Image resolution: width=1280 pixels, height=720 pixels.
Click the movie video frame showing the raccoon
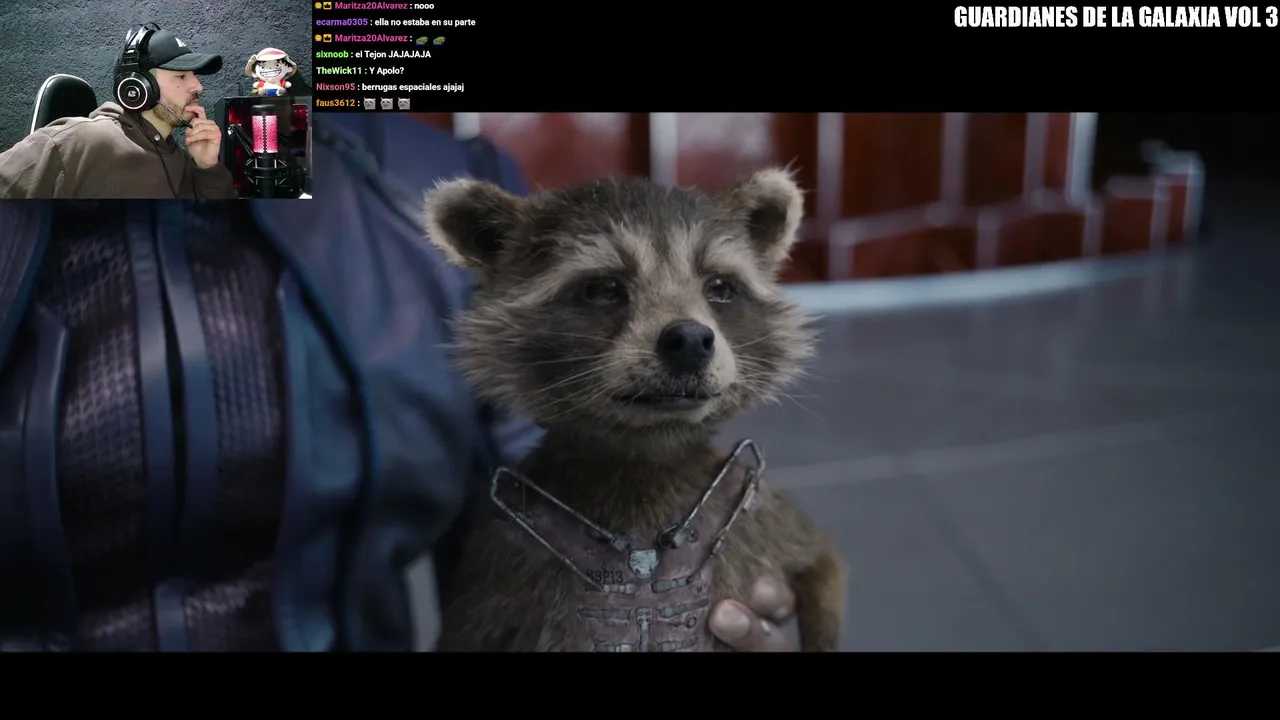coord(640,382)
